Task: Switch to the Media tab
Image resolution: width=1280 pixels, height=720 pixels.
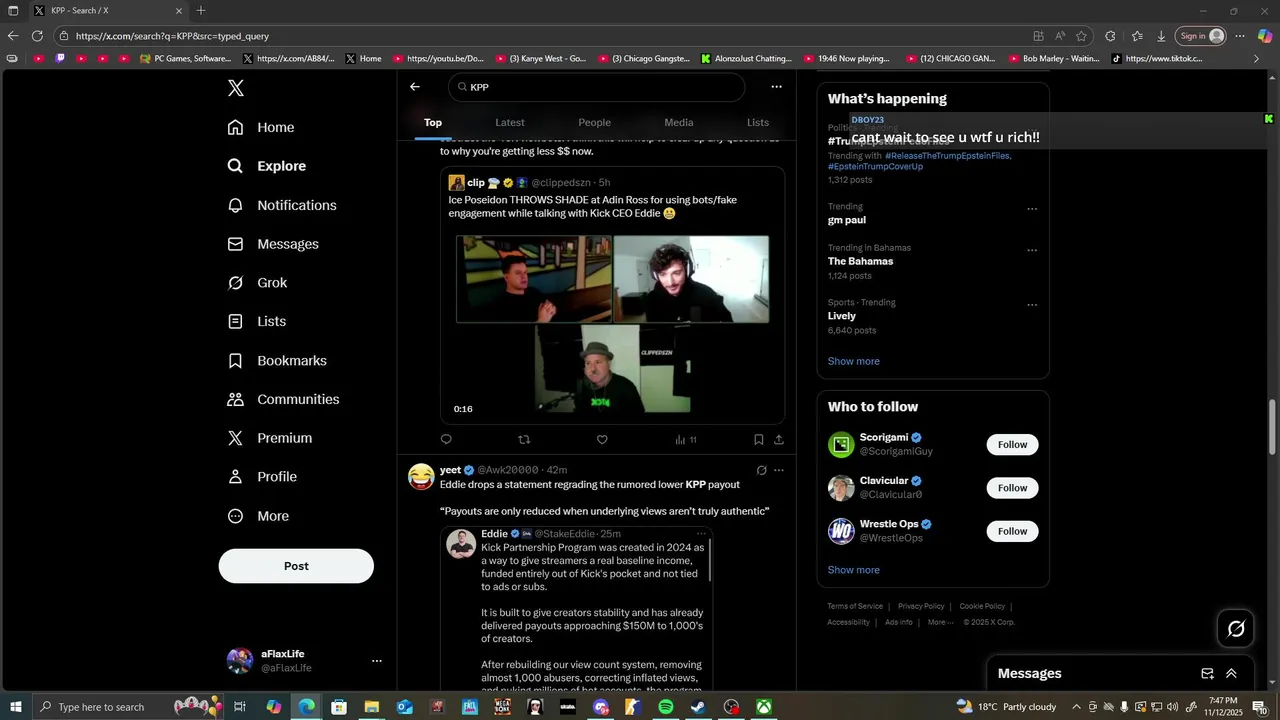Action: pos(679,122)
